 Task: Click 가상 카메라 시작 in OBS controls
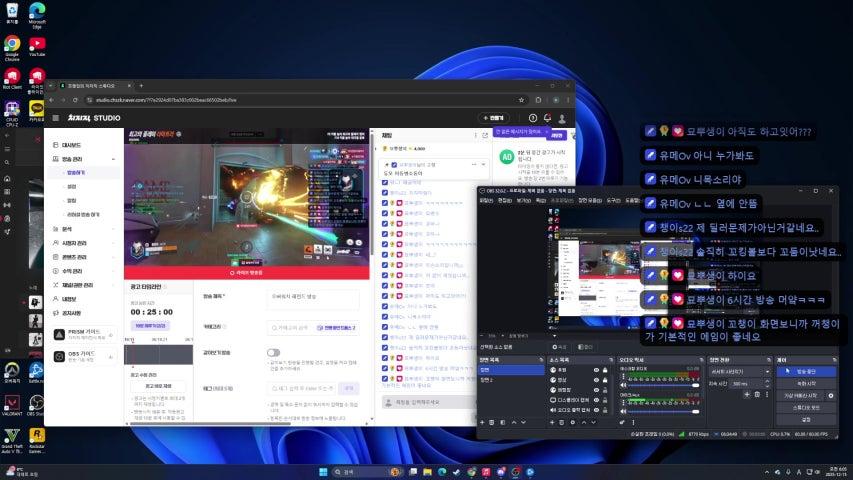click(801, 396)
